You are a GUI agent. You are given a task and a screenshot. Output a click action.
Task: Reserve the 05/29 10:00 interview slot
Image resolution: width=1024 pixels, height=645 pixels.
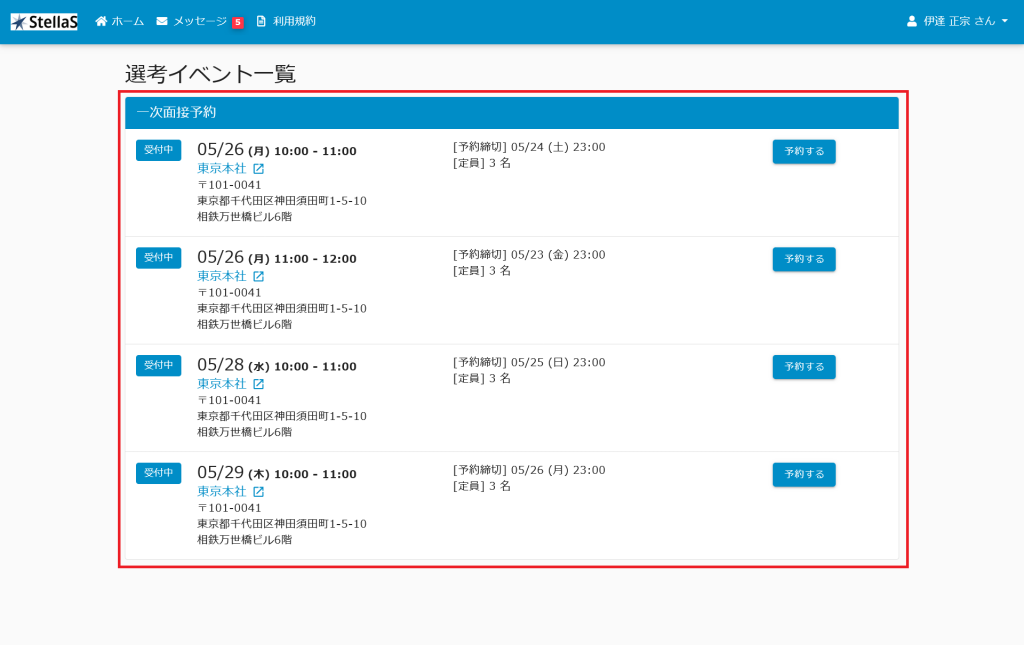803,475
